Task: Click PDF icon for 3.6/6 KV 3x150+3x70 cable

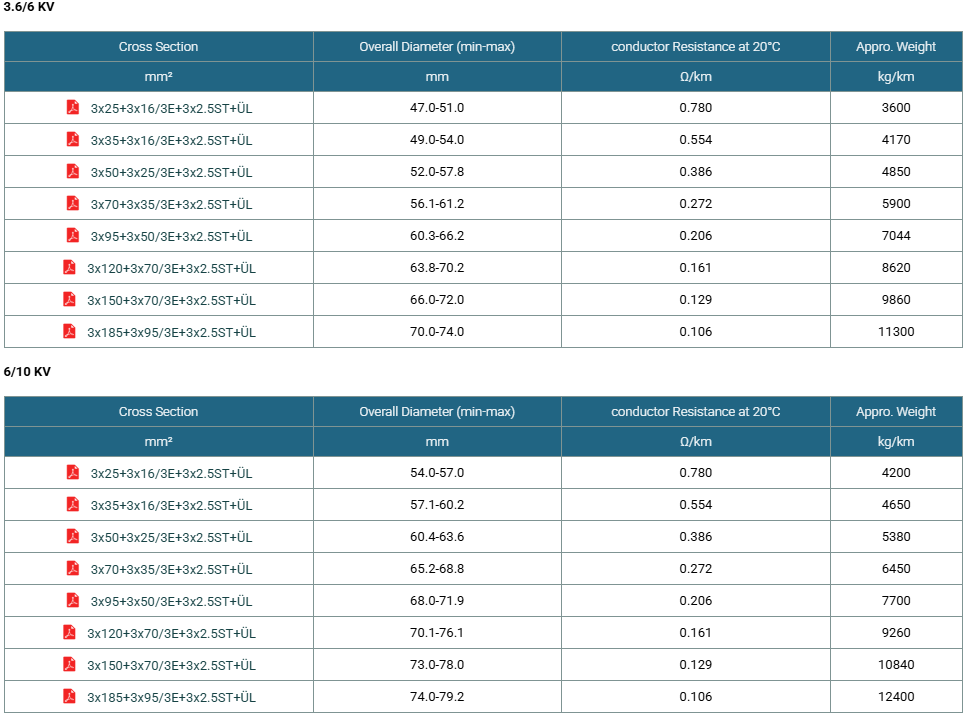Action: [x=69, y=300]
